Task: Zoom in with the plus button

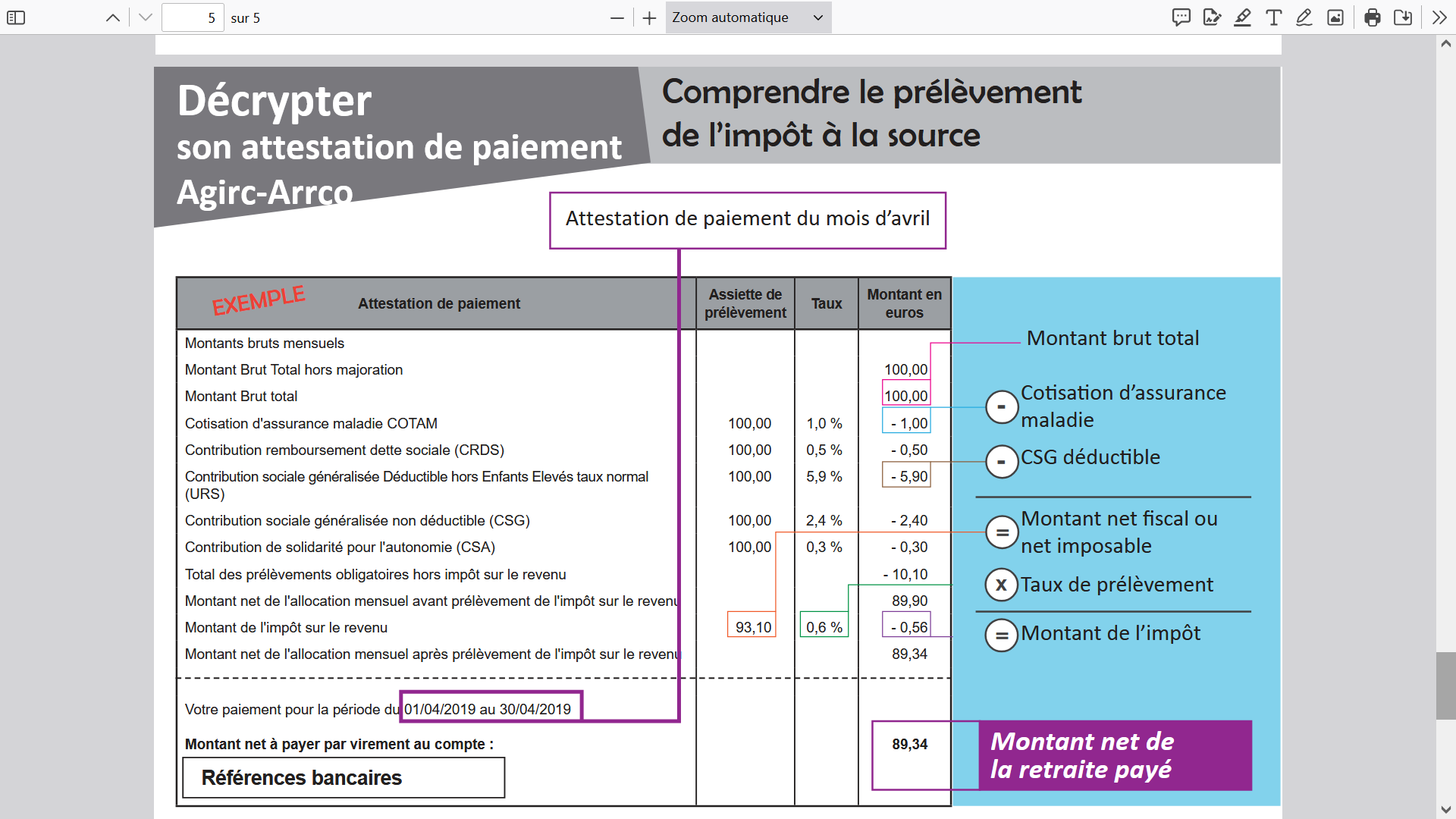Action: point(649,17)
